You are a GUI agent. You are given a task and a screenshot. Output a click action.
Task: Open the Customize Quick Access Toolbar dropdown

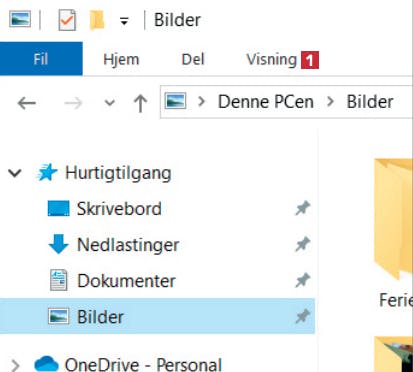coord(124,21)
